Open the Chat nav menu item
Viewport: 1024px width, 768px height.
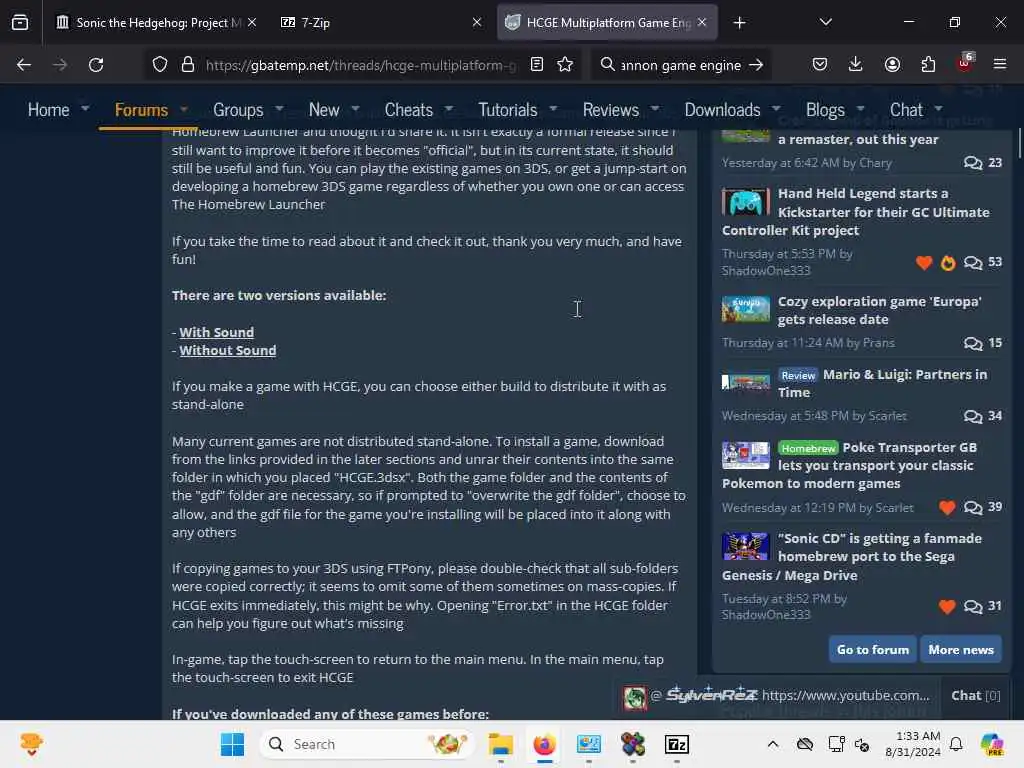(x=906, y=110)
